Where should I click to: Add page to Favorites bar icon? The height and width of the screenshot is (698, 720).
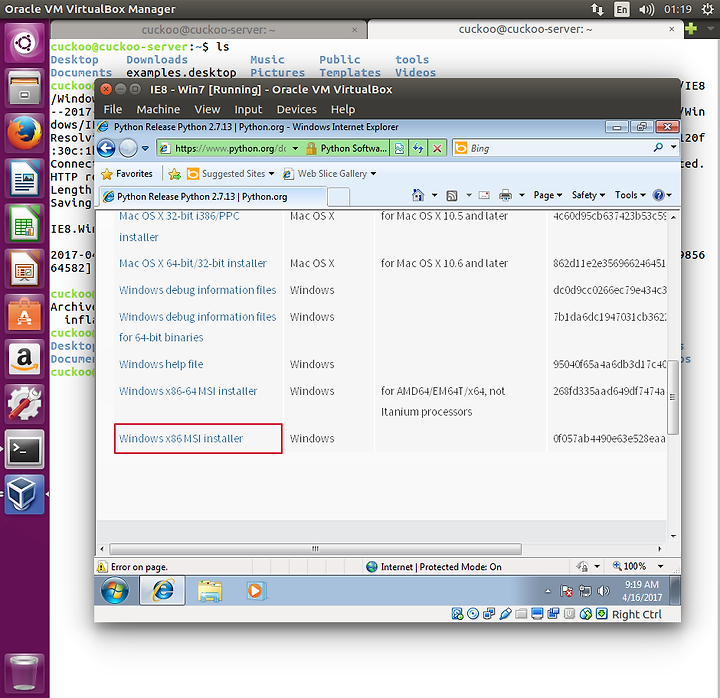(x=174, y=174)
